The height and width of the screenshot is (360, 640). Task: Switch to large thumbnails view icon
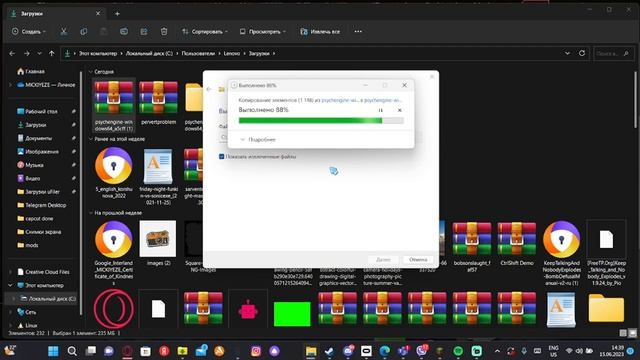pyautogui.click(x=632, y=333)
